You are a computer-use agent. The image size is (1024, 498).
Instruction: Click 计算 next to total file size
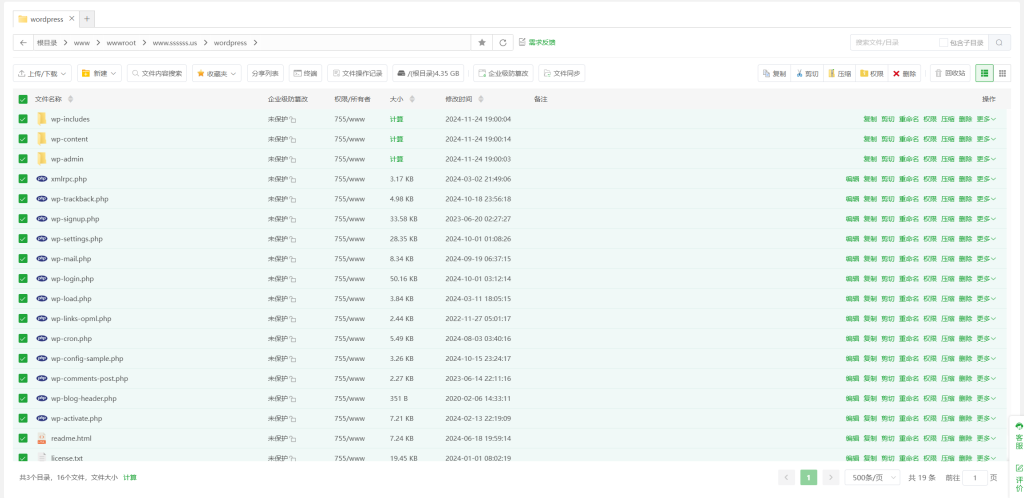(130, 478)
